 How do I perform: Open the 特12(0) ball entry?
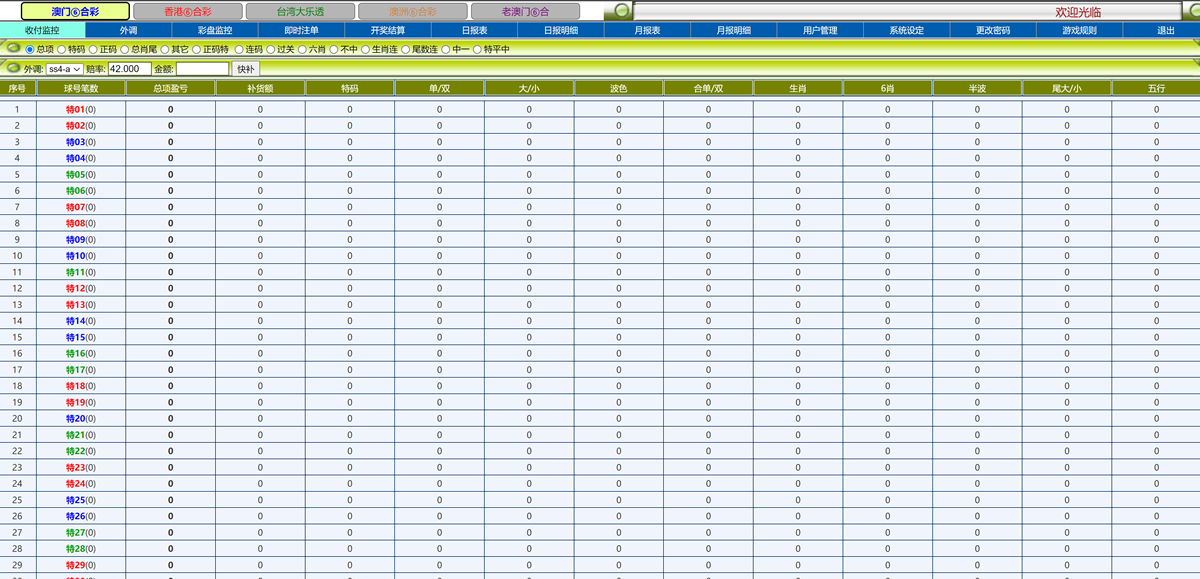pos(81,288)
